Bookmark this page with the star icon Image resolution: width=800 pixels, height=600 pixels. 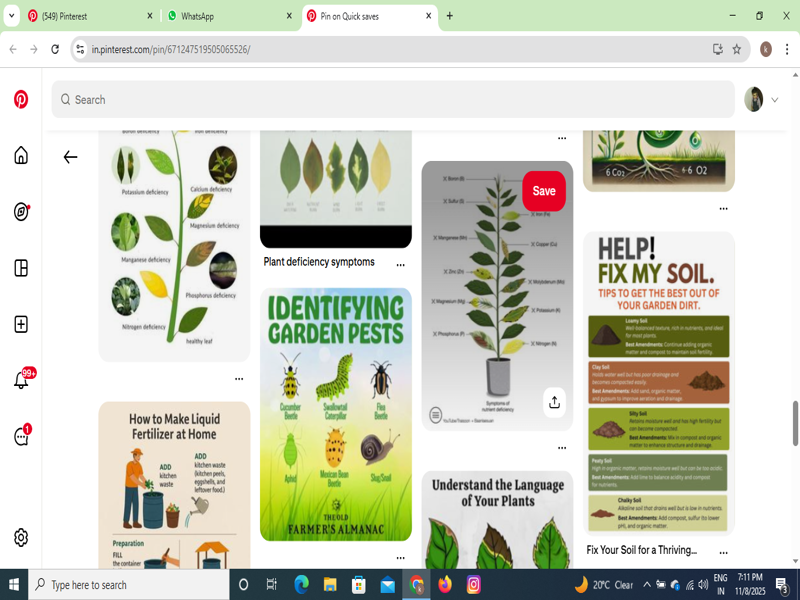click(737, 49)
